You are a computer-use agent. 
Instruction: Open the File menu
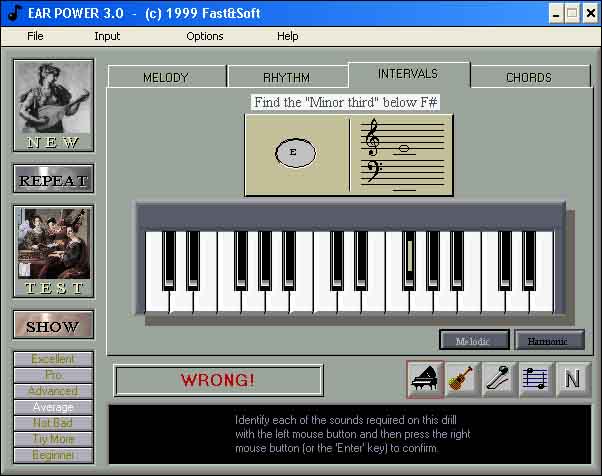[35, 36]
